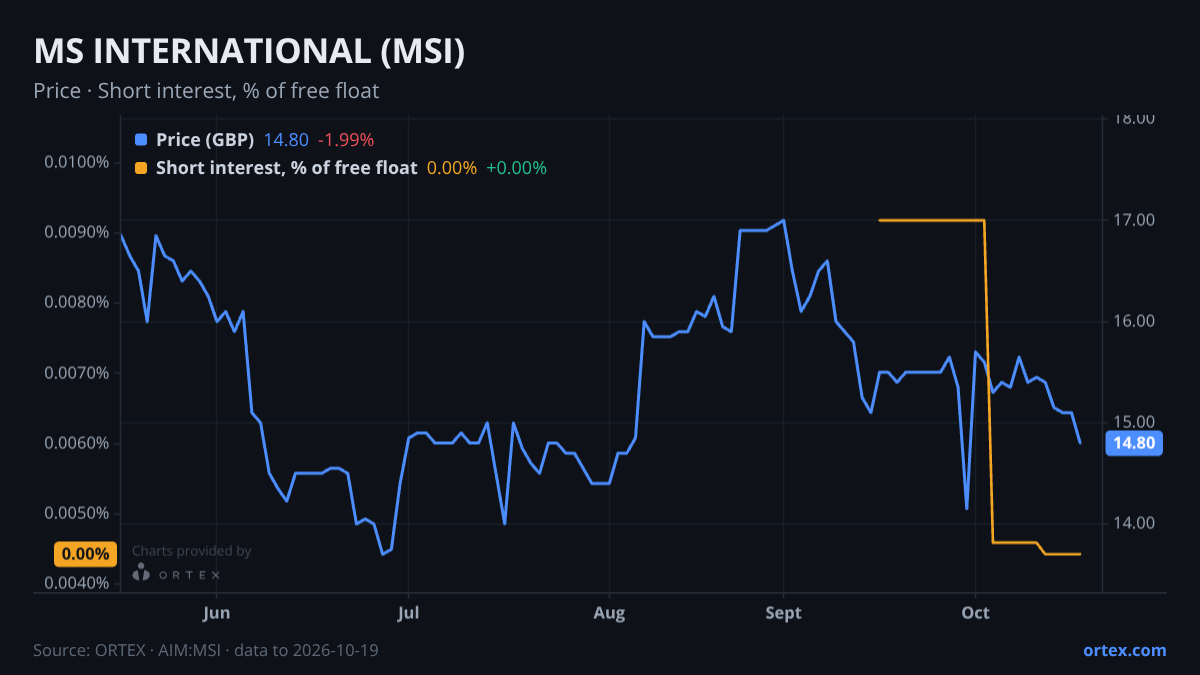This screenshot has width=1200, height=675.
Task: Click the Oct x-axis label
Action: 975,613
